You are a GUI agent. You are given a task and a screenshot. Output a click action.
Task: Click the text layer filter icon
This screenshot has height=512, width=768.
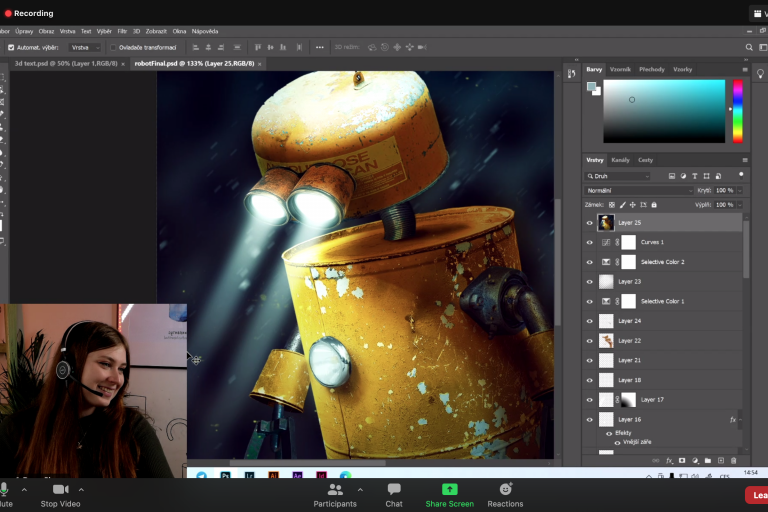click(694, 176)
